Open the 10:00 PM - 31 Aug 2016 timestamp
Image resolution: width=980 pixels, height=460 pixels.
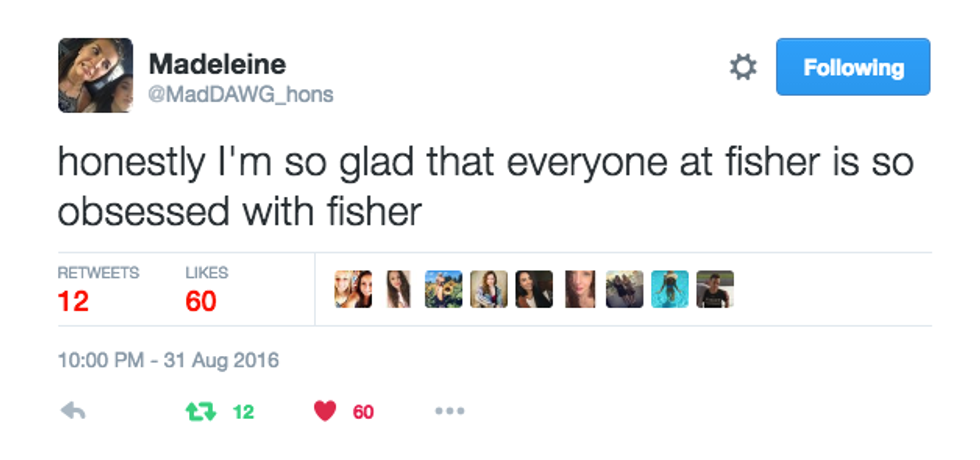(168, 360)
